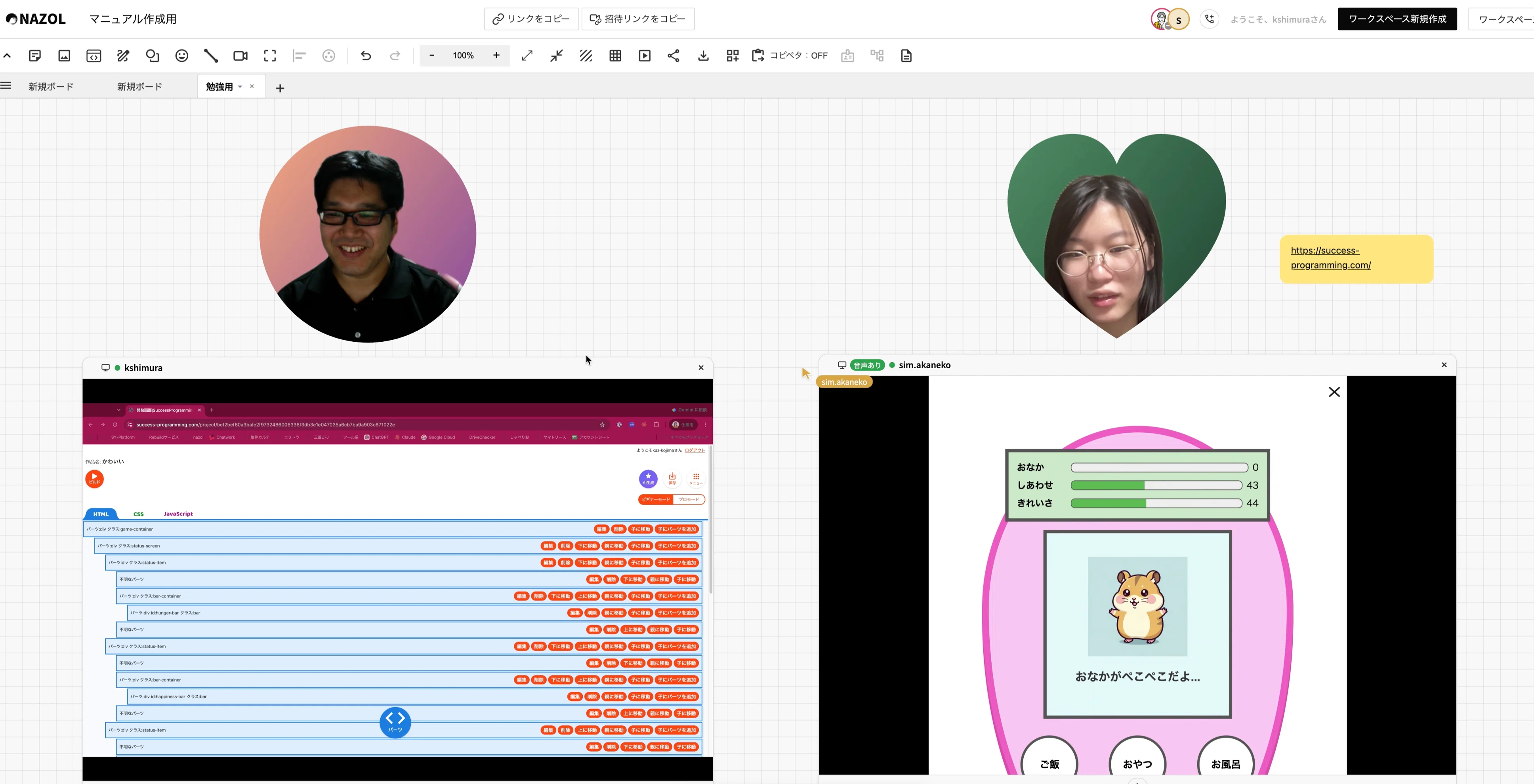Select the HTML tab in shared screen
The width and height of the screenshot is (1534, 784).
pyautogui.click(x=101, y=514)
